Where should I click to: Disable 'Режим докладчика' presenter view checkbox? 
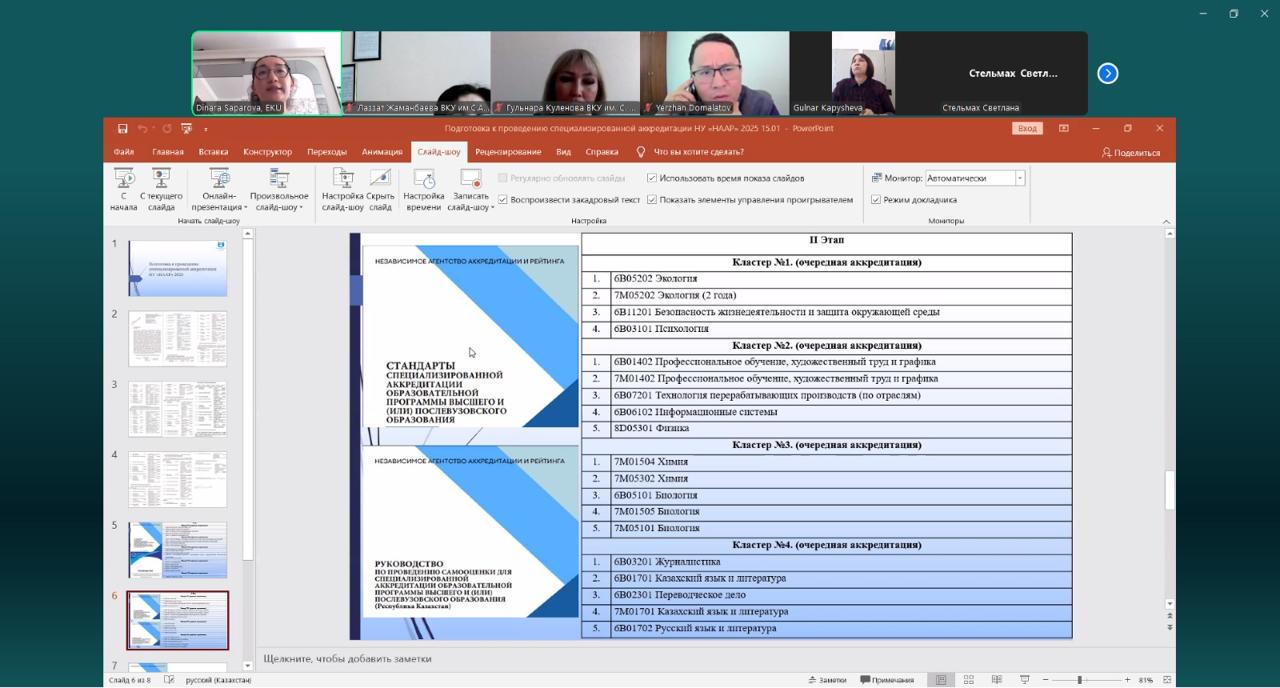pyautogui.click(x=876, y=200)
